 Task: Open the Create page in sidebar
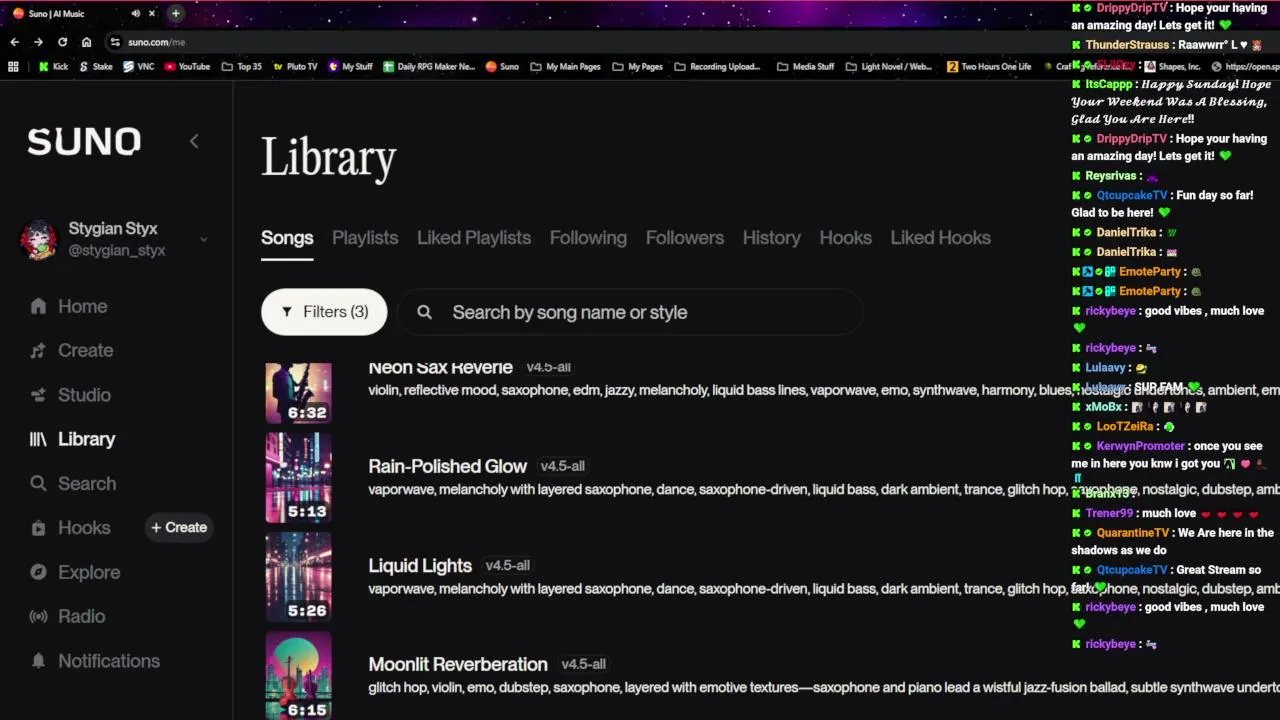tap(71, 350)
